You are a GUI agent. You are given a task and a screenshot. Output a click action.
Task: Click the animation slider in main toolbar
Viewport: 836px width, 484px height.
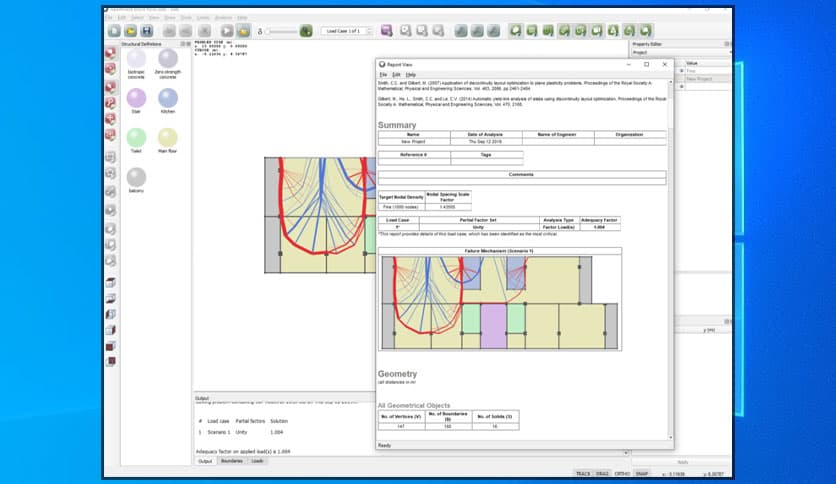(x=280, y=31)
